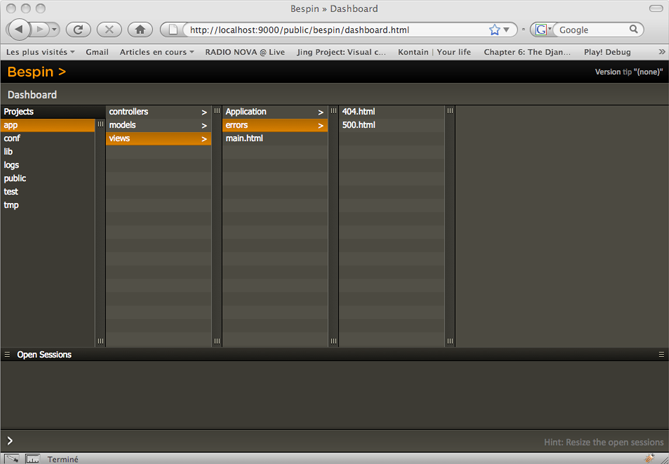Click the Bespin logo in the header
669x464 pixels.
tap(36, 72)
